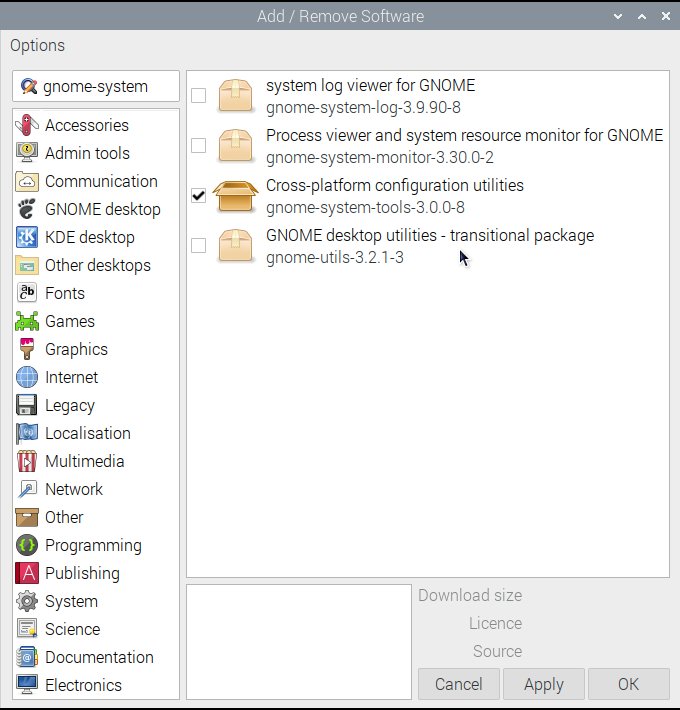Select the Admin tools category label
Viewport: 680px width, 710px height.
click(87, 153)
